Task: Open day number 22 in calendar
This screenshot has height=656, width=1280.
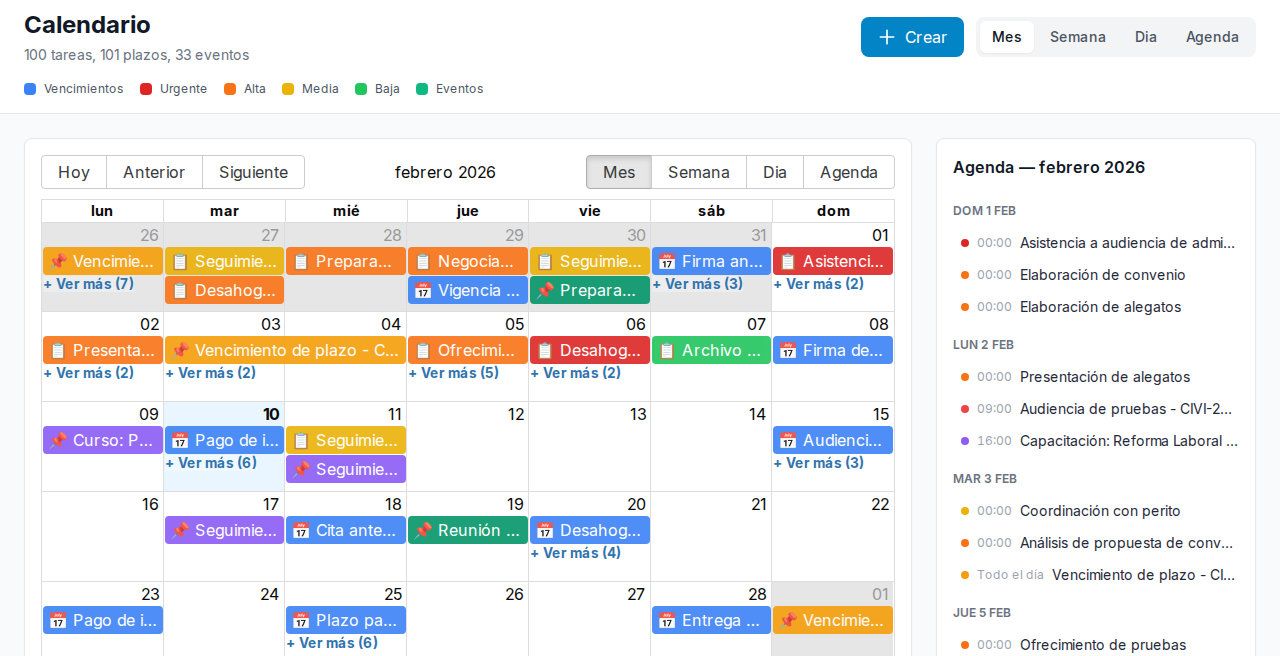Action: [880, 504]
